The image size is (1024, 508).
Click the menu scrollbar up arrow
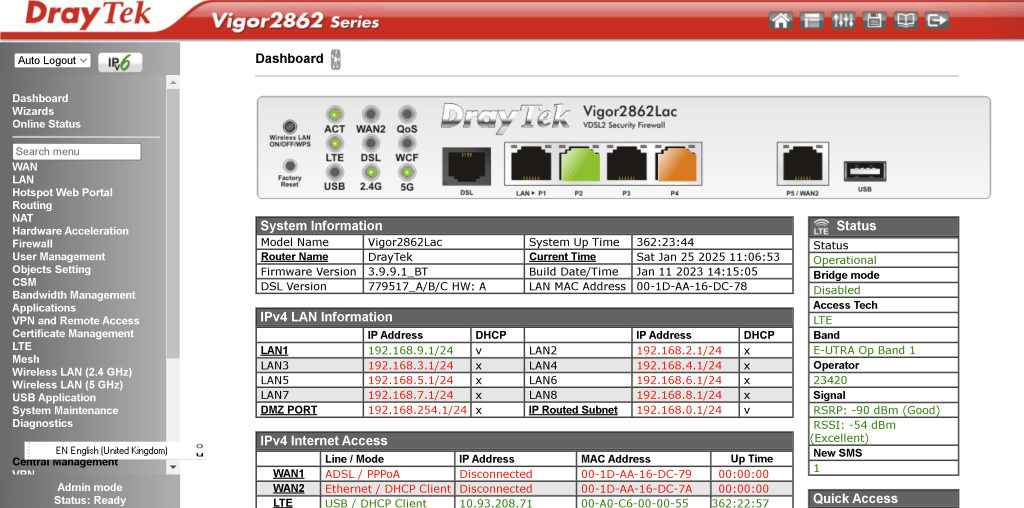[173, 82]
